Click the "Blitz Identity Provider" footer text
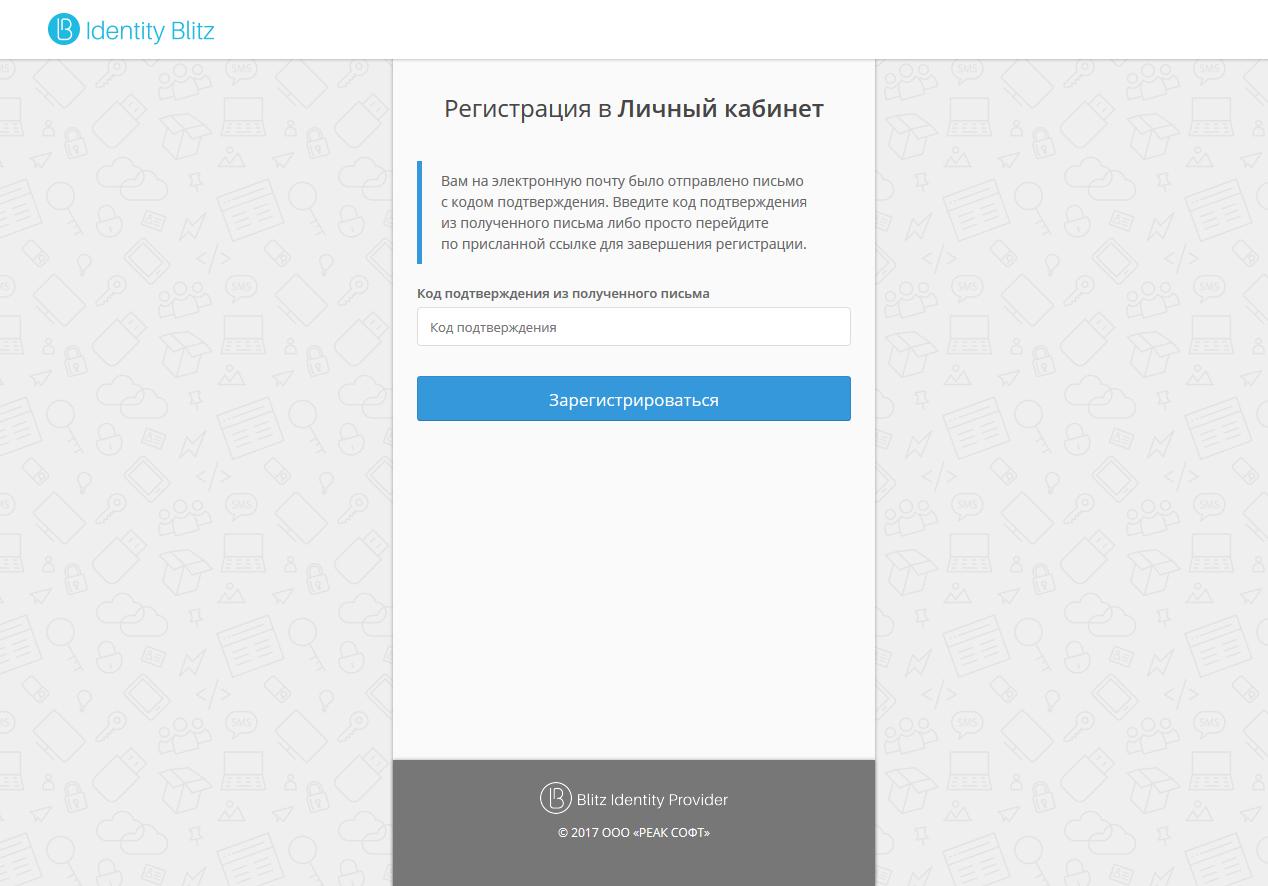This screenshot has width=1268, height=886. 652,800
